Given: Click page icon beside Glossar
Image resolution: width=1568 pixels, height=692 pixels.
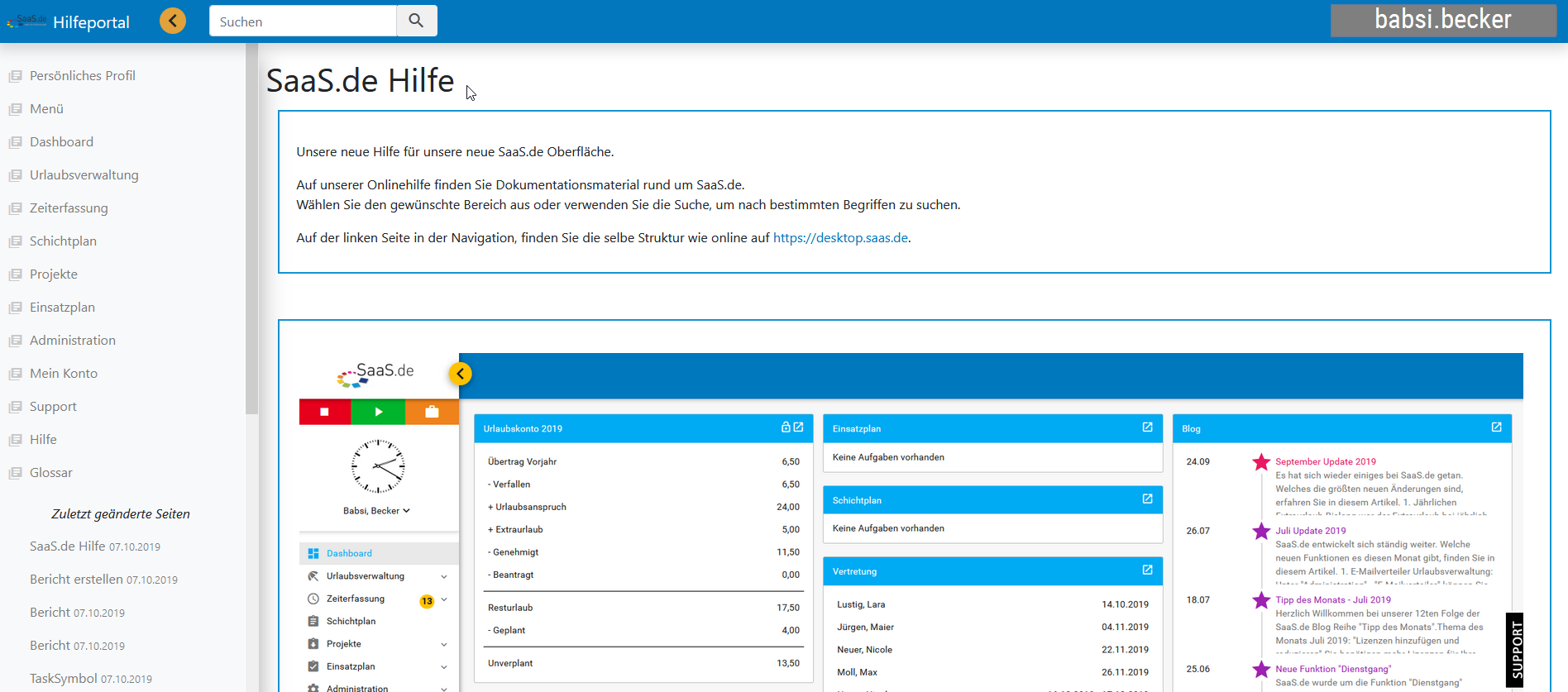Looking at the screenshot, I should coord(15,473).
